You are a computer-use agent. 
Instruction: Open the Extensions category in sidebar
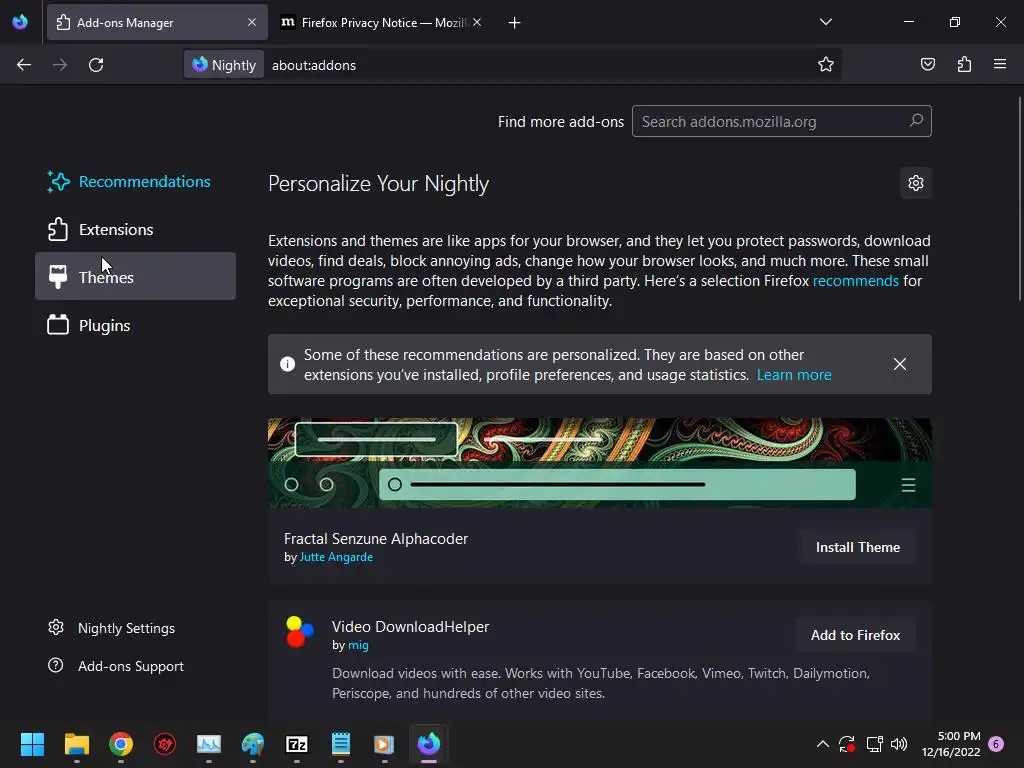[135, 229]
